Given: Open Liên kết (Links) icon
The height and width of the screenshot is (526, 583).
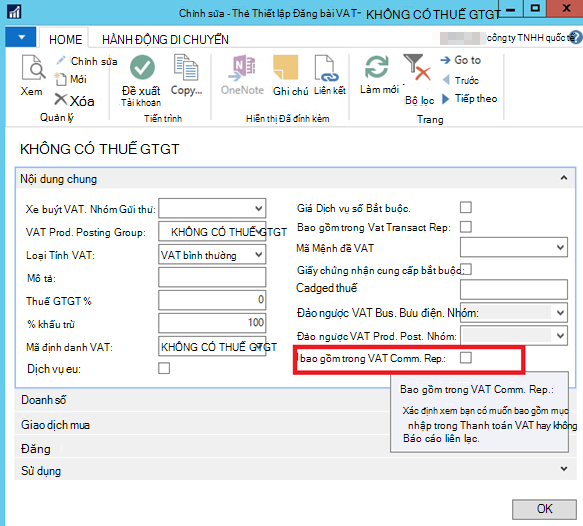Looking at the screenshot, I should point(326,68).
